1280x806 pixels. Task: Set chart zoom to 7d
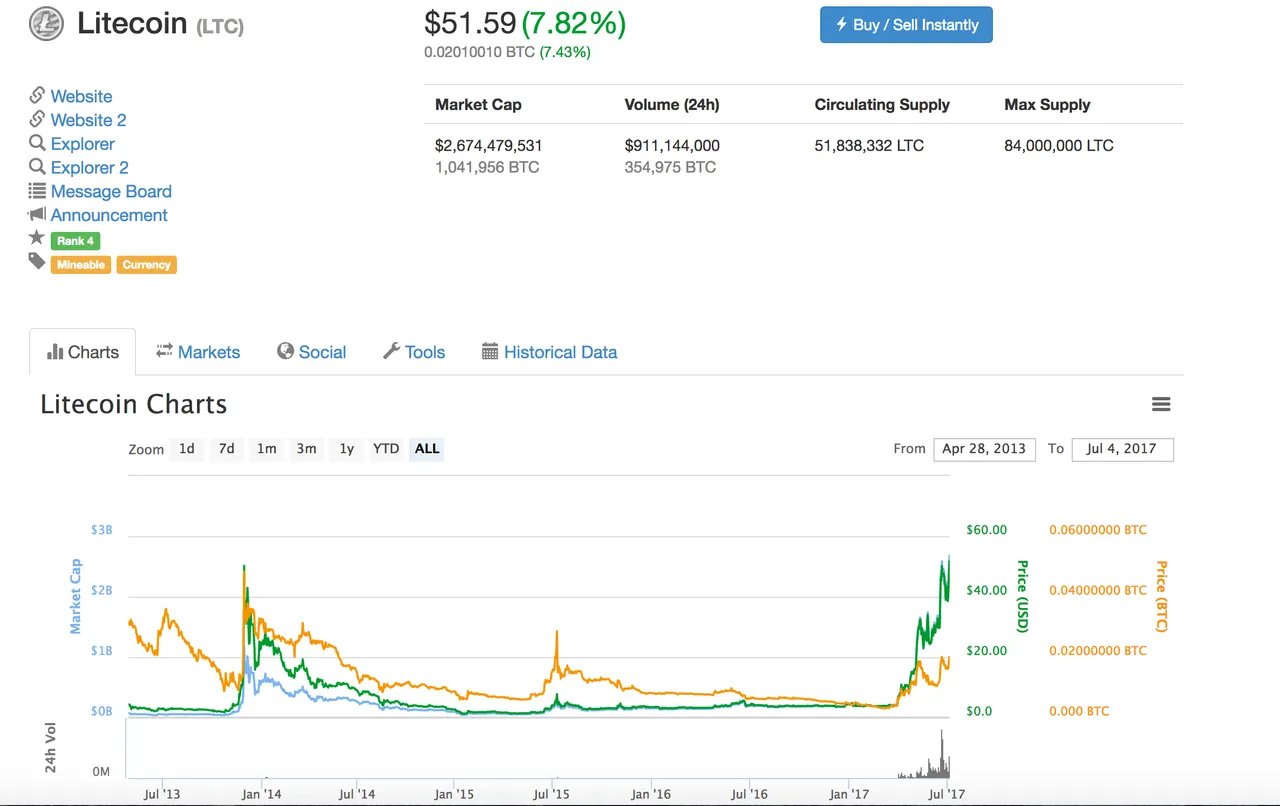pyautogui.click(x=227, y=449)
